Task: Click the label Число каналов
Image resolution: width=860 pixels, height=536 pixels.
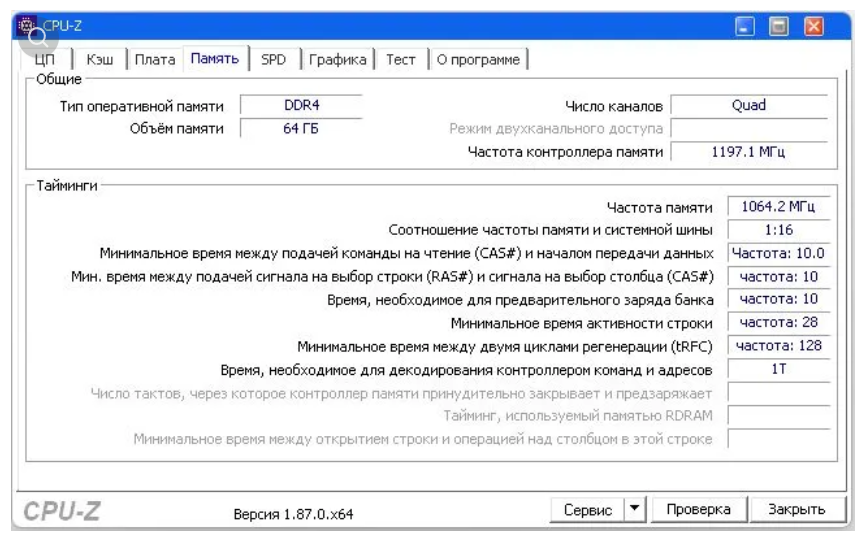Action: (614, 106)
